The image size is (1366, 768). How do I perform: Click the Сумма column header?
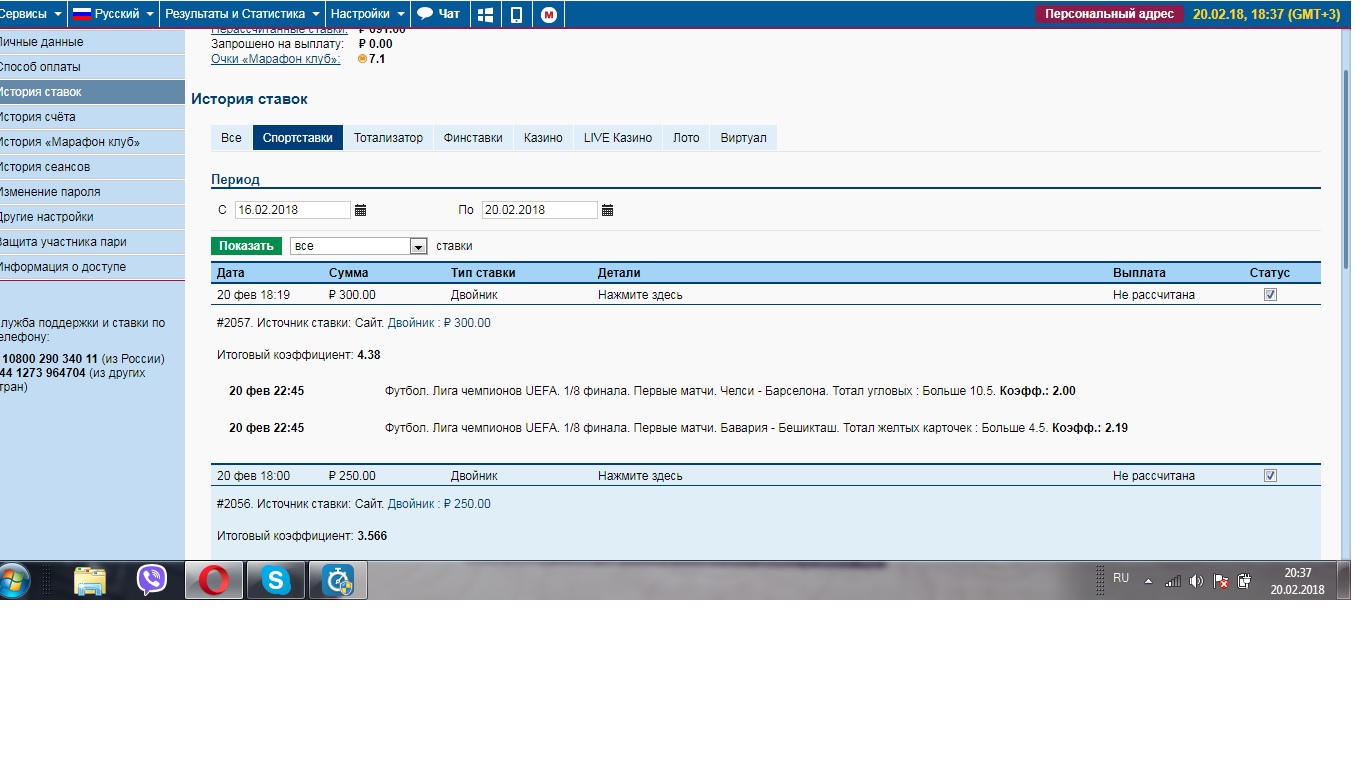(x=348, y=273)
